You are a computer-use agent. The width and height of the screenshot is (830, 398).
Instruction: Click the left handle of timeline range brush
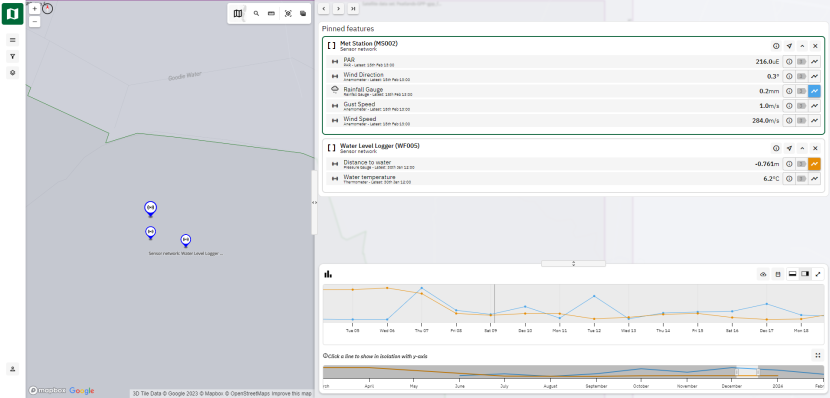coord(736,372)
